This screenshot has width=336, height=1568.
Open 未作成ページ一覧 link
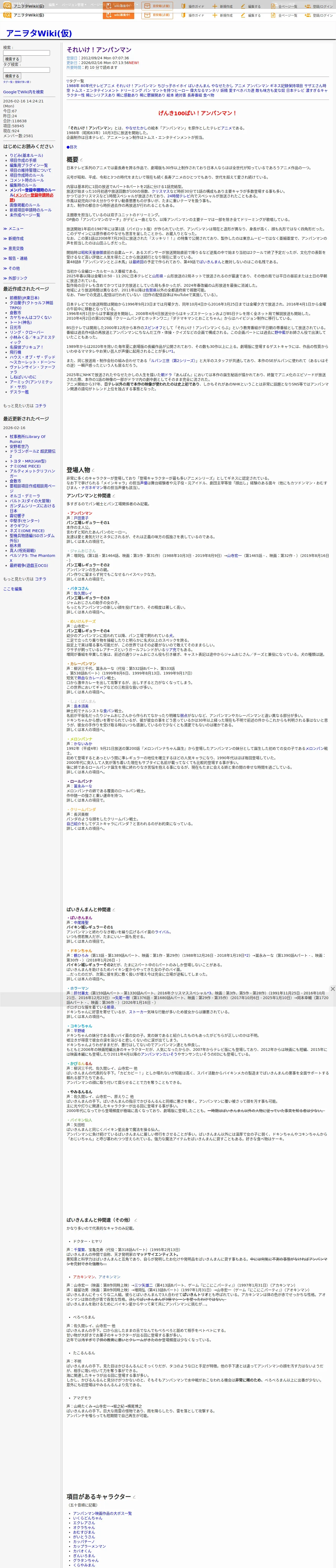pos(25,215)
